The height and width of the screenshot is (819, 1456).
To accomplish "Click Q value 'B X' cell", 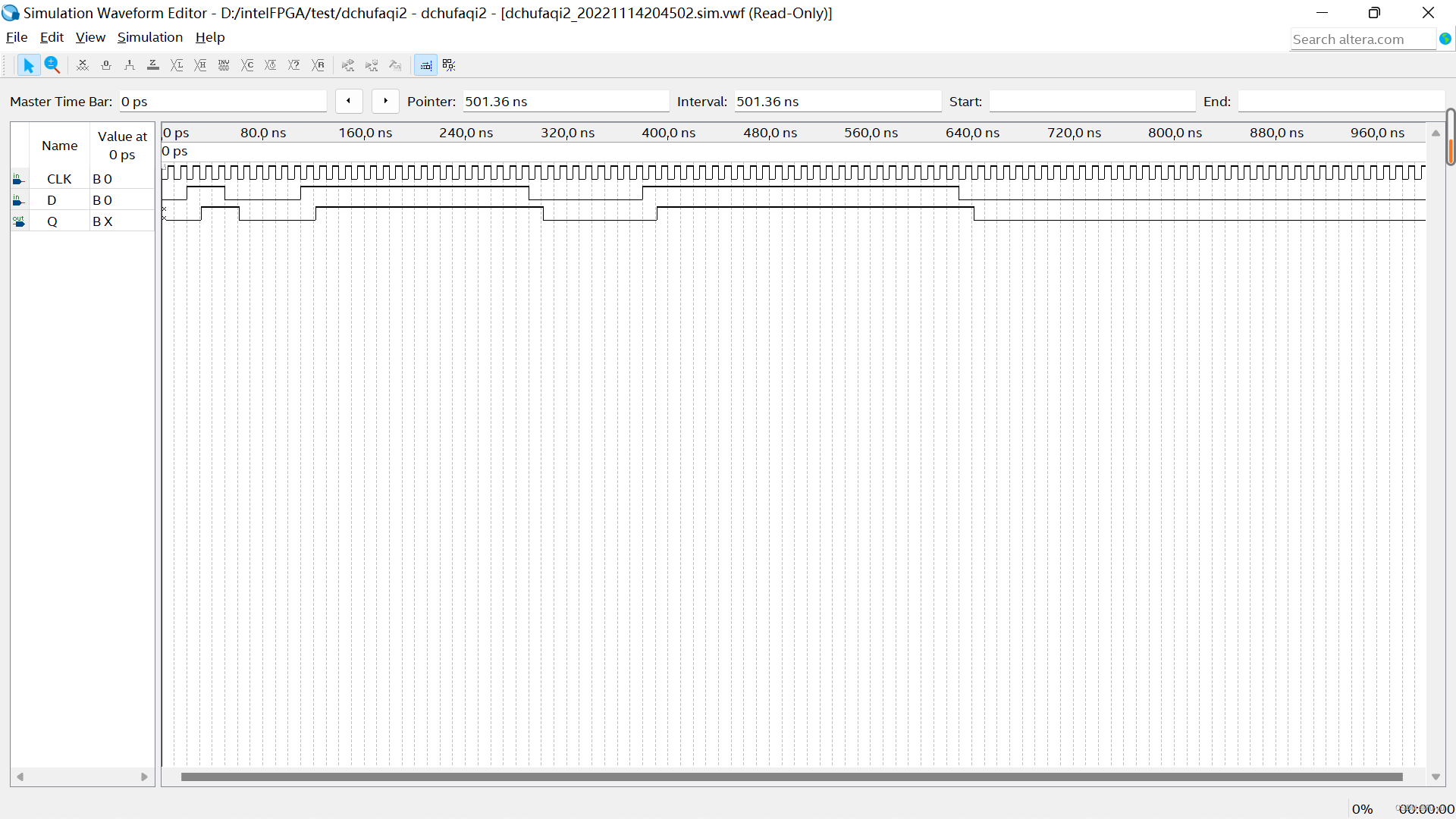I will tap(122, 221).
